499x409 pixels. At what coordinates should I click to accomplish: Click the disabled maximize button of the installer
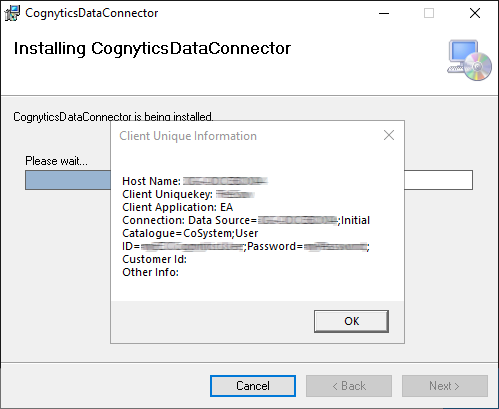coord(429,13)
